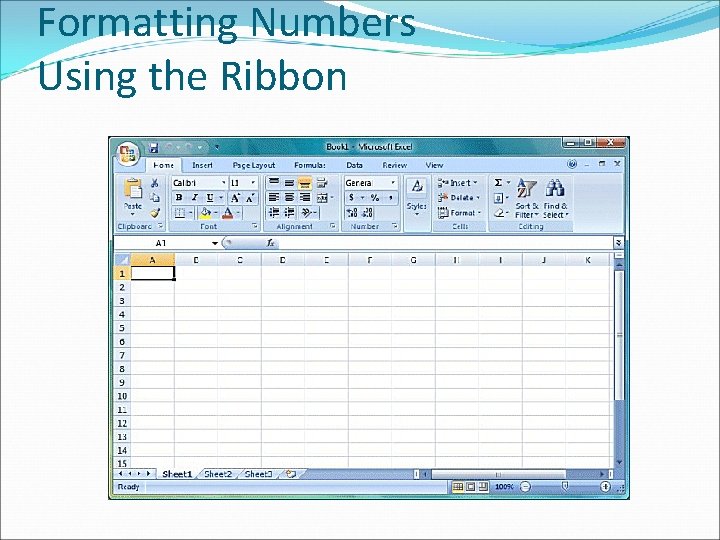Open Name Box dropdown arrow
Image resolution: width=720 pixels, height=540 pixels.
pos(214,243)
